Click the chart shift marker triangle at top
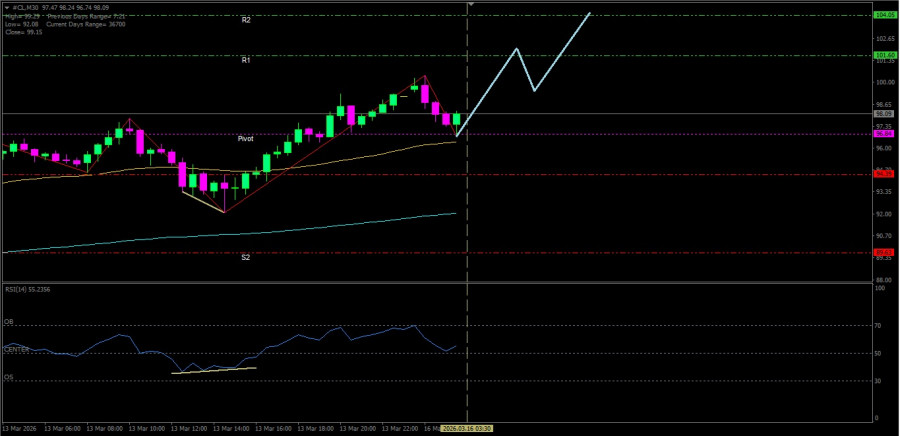 [x=469, y=5]
